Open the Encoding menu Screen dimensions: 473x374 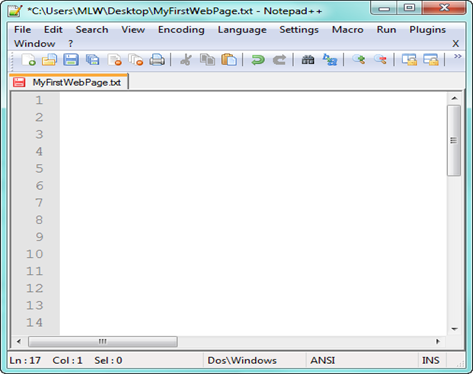181,30
